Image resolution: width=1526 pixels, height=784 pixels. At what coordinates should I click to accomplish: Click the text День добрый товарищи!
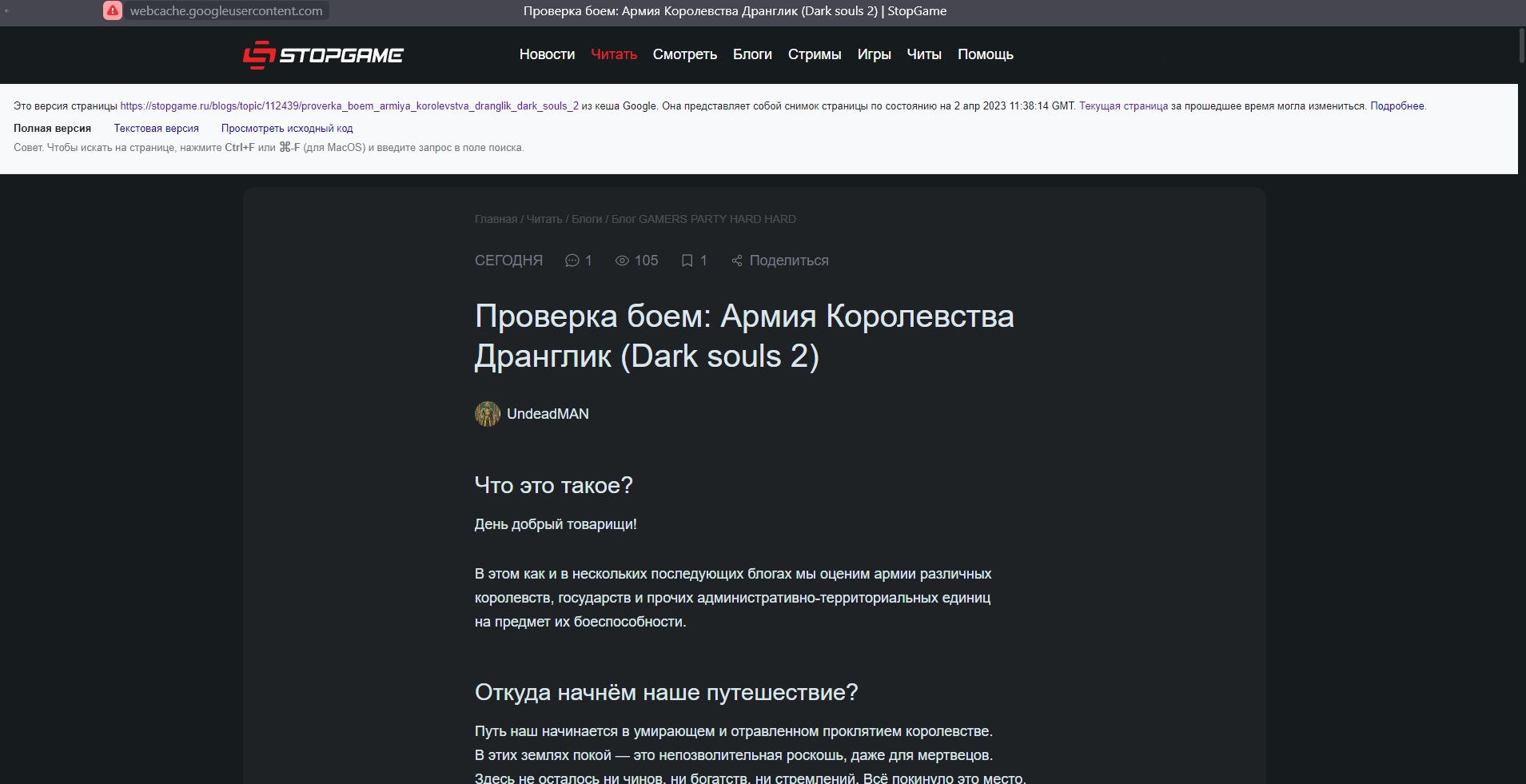(x=556, y=524)
